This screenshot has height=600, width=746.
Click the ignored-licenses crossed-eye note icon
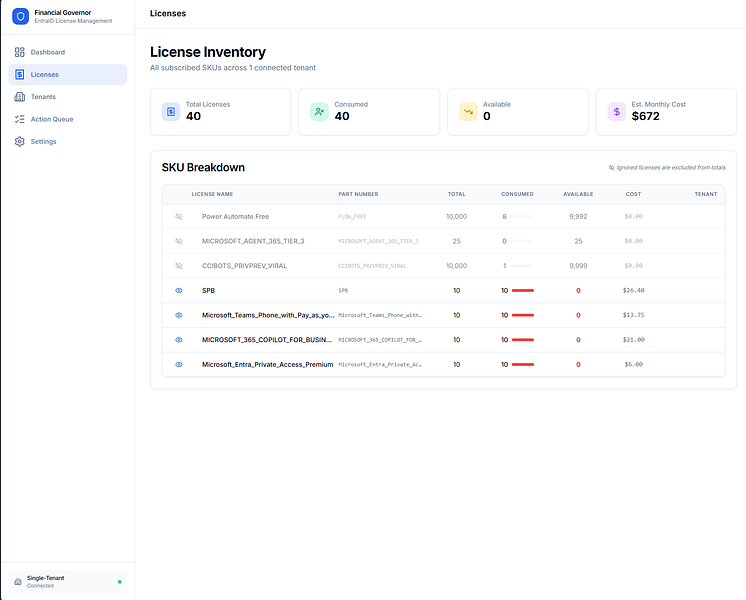pos(611,167)
